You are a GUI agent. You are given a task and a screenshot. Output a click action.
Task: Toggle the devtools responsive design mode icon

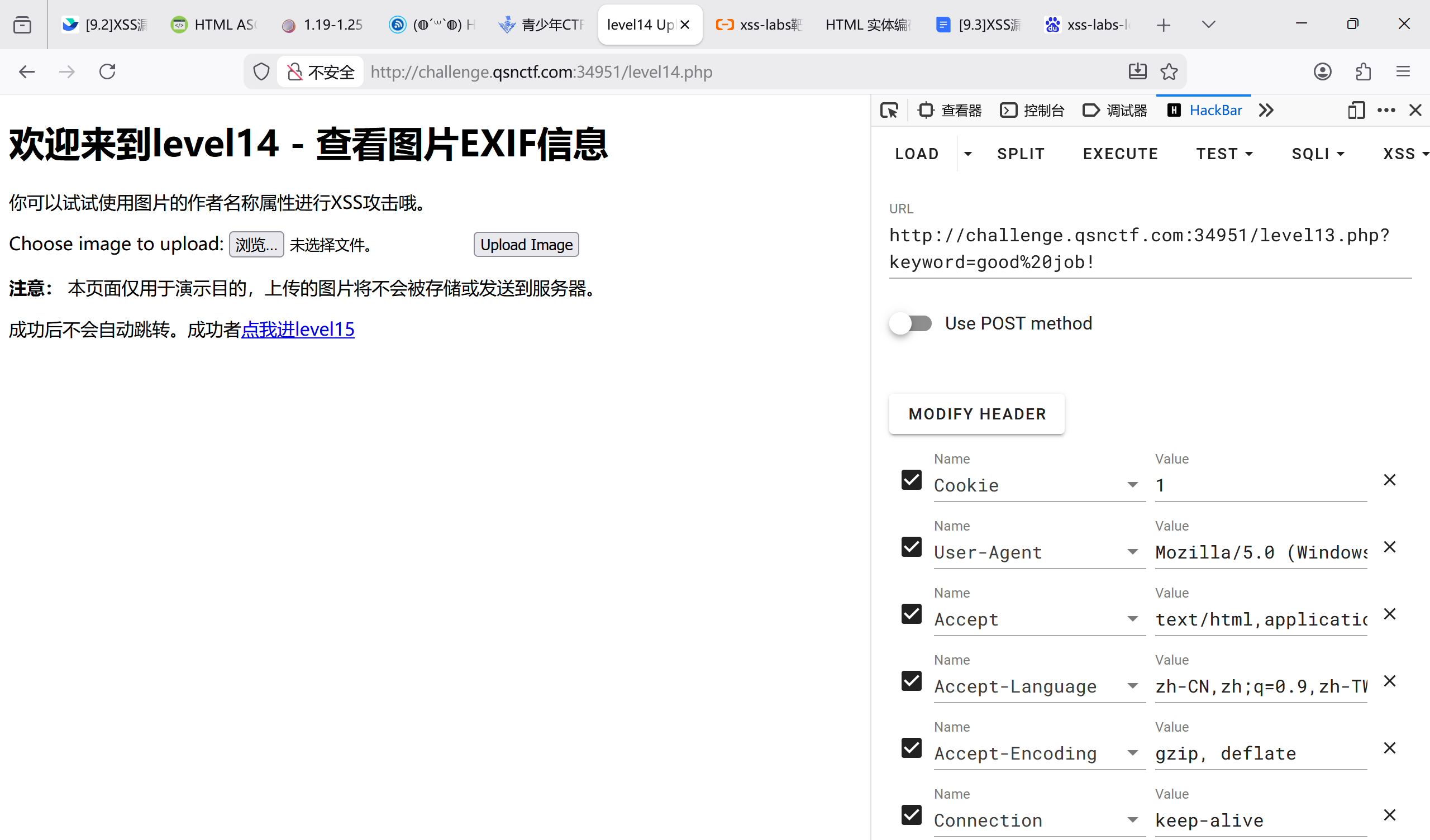(x=1356, y=110)
